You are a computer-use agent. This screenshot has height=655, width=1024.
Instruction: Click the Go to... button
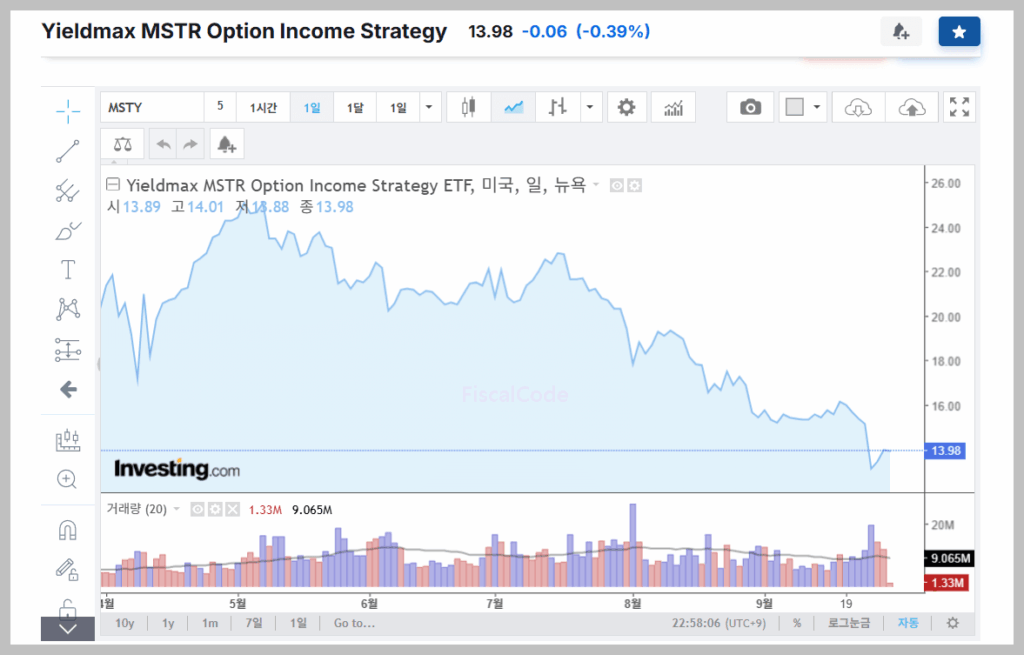click(354, 623)
